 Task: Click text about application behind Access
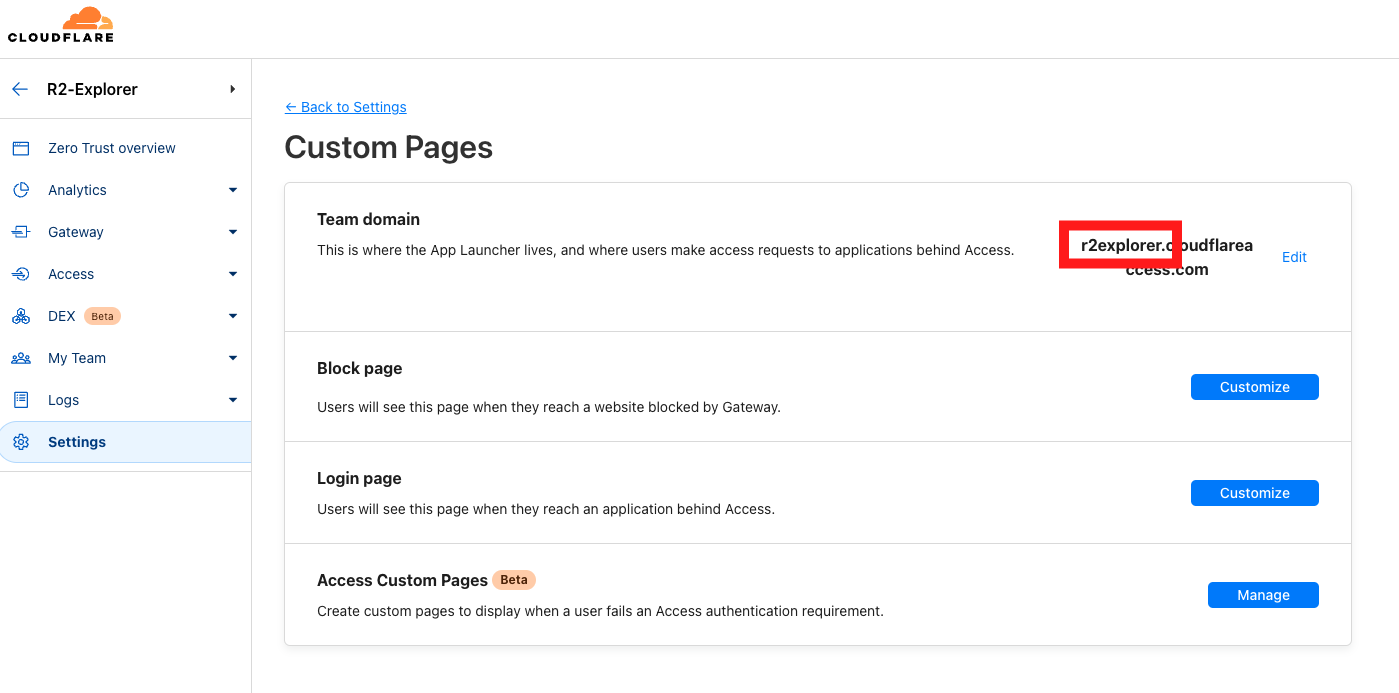(546, 509)
